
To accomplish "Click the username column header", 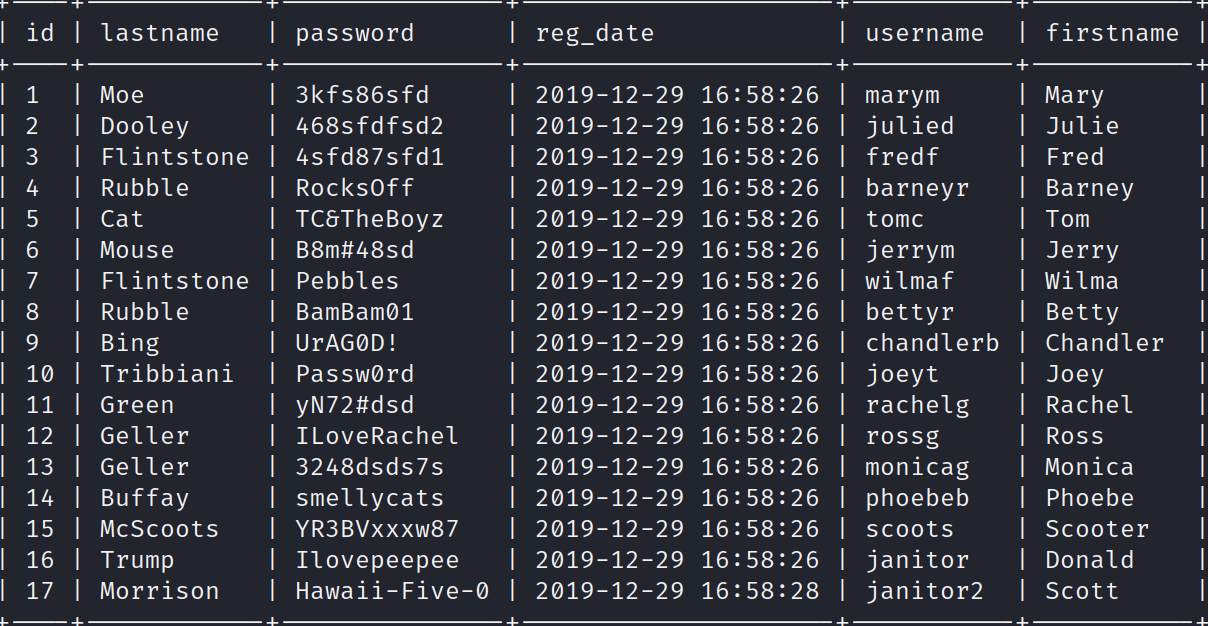I will [924, 33].
